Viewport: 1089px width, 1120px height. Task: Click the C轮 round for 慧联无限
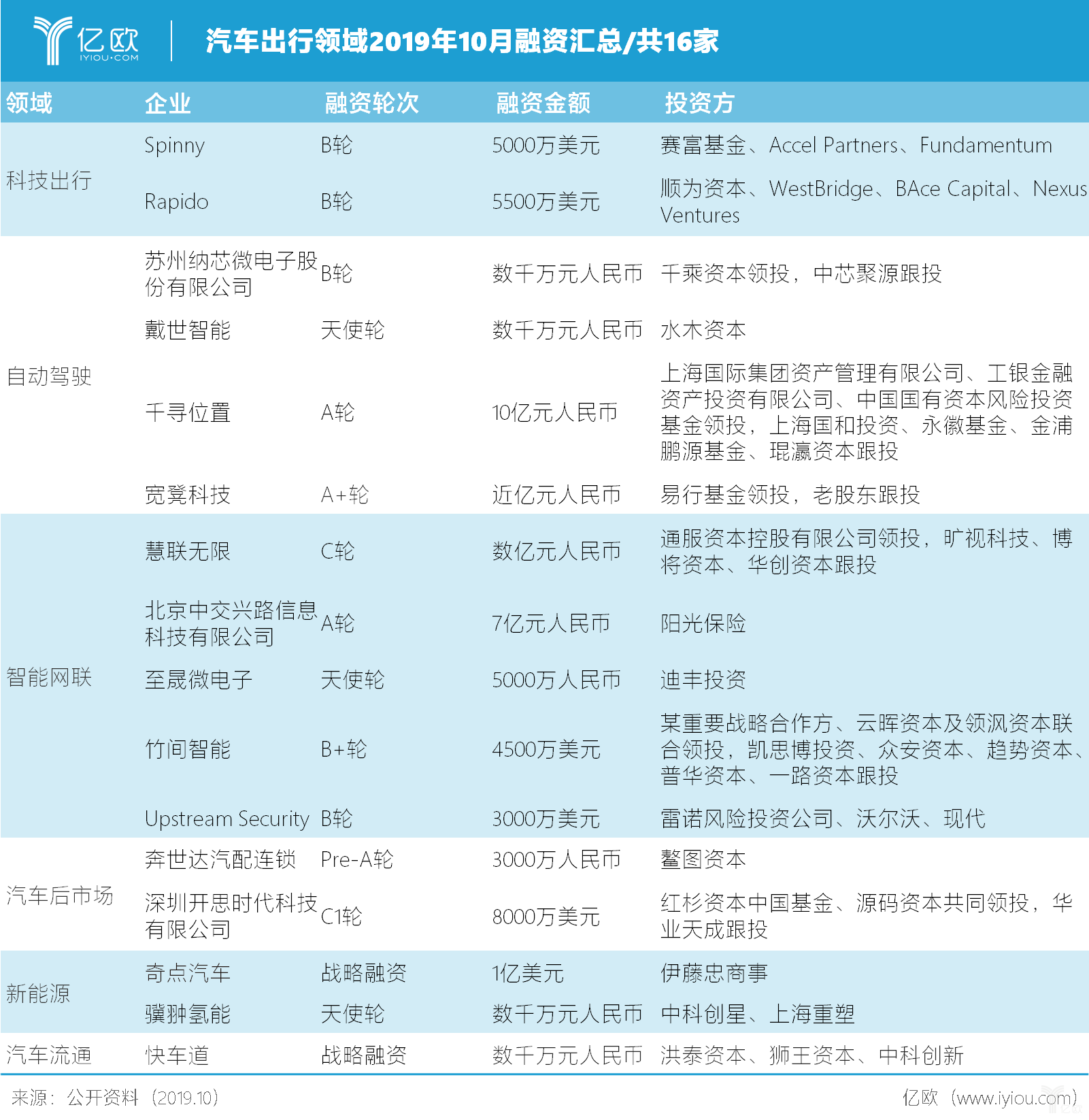[x=337, y=551]
